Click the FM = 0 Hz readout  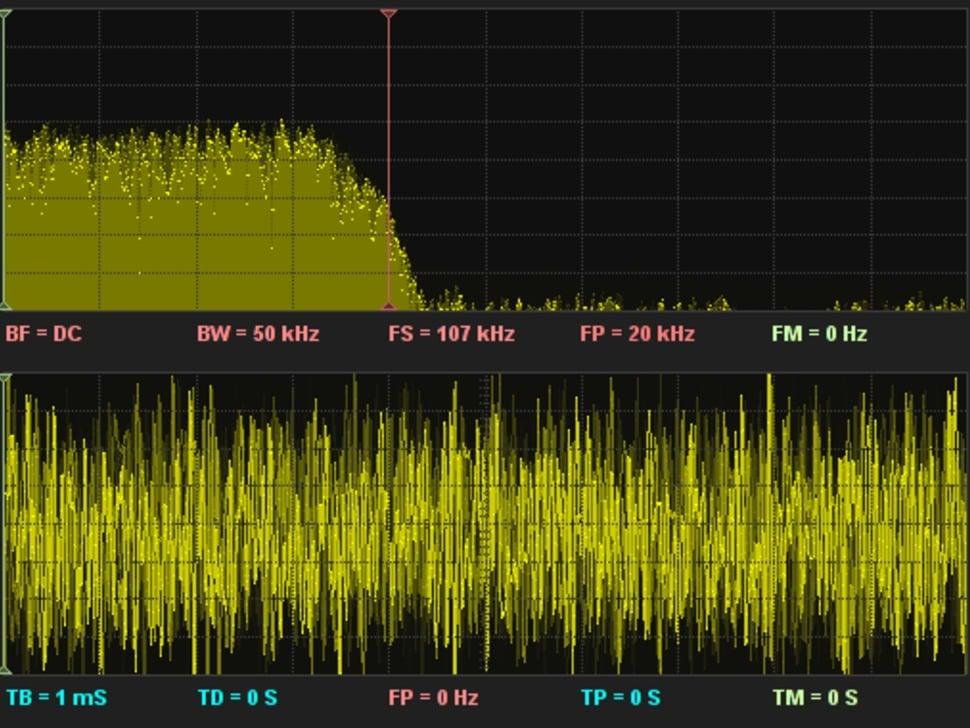pyautogui.click(x=819, y=334)
